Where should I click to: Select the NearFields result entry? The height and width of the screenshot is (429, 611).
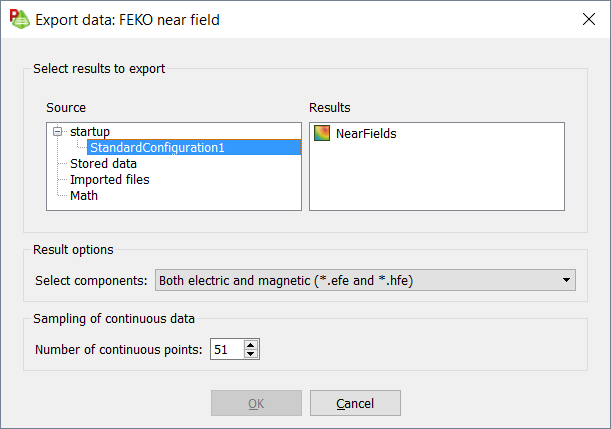[366, 133]
